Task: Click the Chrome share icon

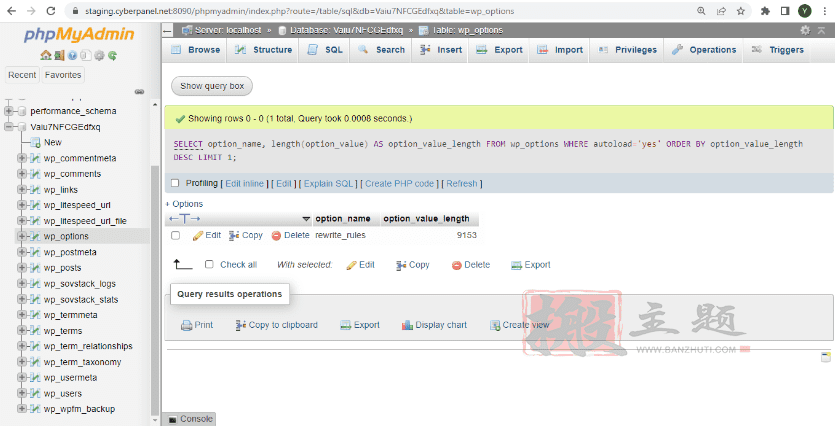Action: point(721,11)
